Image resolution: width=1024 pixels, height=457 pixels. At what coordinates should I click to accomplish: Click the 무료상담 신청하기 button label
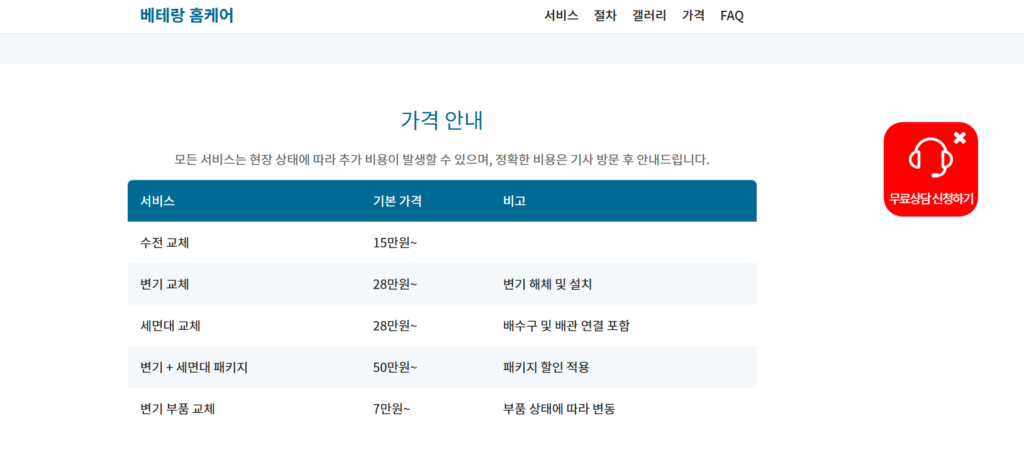[931, 199]
